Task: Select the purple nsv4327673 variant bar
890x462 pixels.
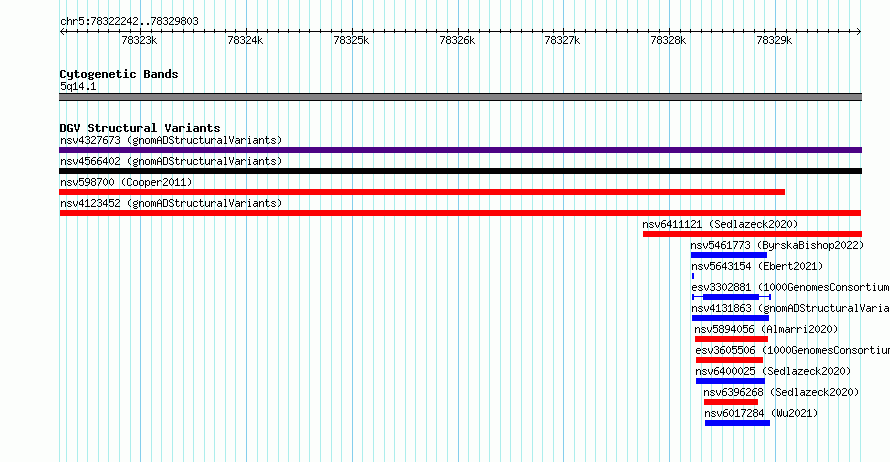Action: click(x=460, y=150)
